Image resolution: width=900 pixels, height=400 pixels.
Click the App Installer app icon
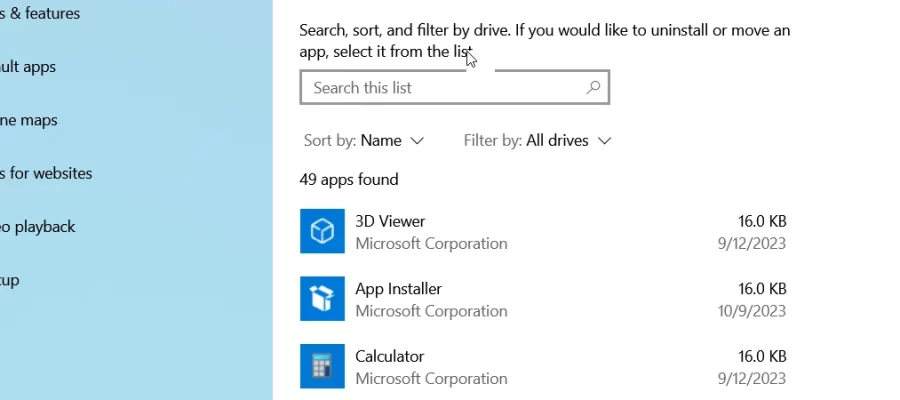322,299
